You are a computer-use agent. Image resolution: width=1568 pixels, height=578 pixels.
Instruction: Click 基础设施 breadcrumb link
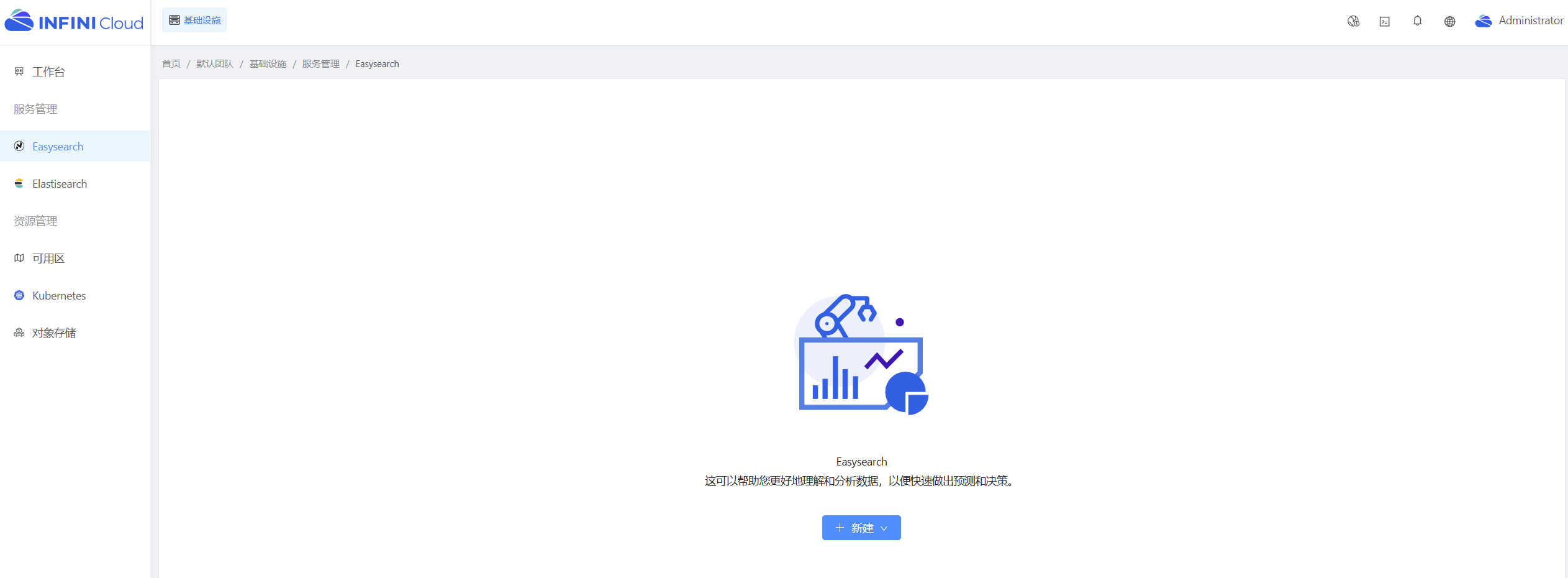point(268,64)
